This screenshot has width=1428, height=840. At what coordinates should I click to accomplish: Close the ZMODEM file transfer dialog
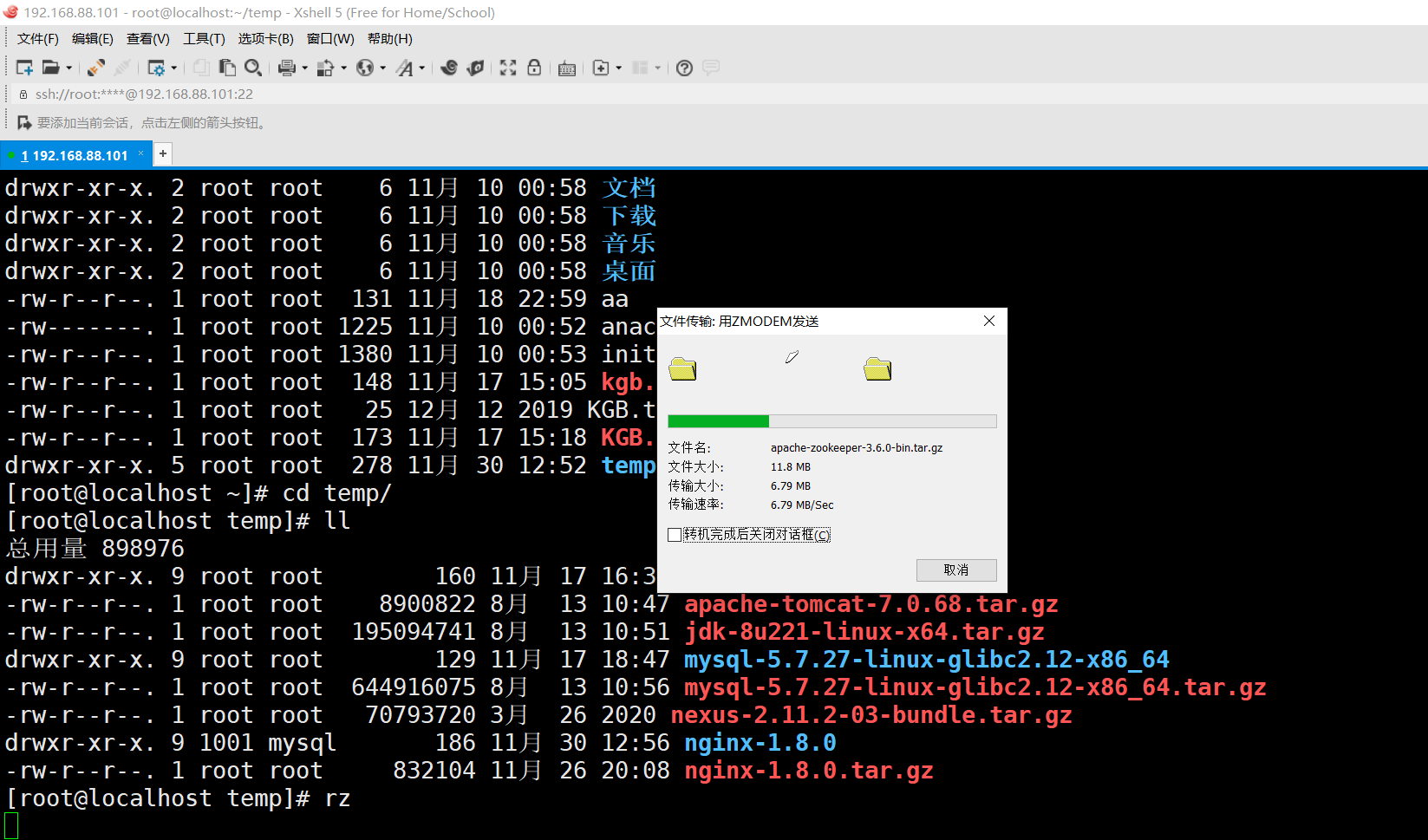click(989, 321)
